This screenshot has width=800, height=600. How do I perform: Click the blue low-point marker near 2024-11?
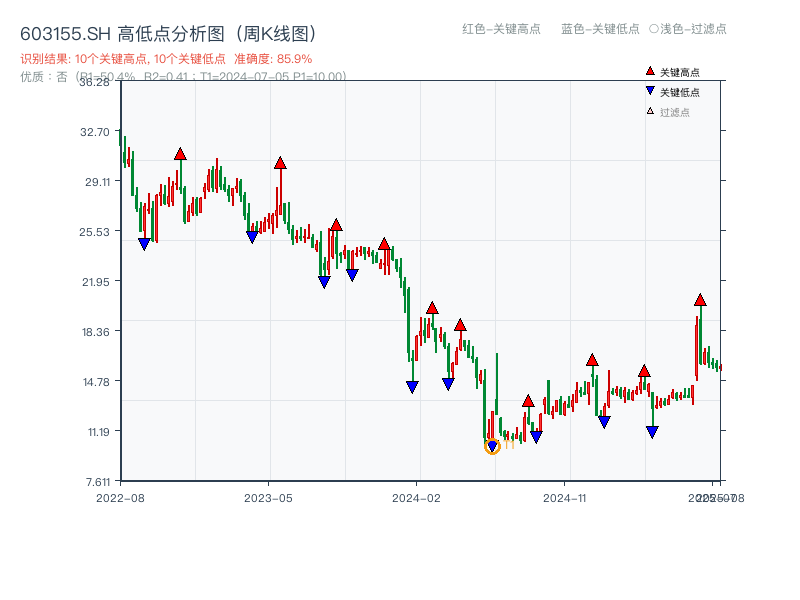[x=602, y=420]
